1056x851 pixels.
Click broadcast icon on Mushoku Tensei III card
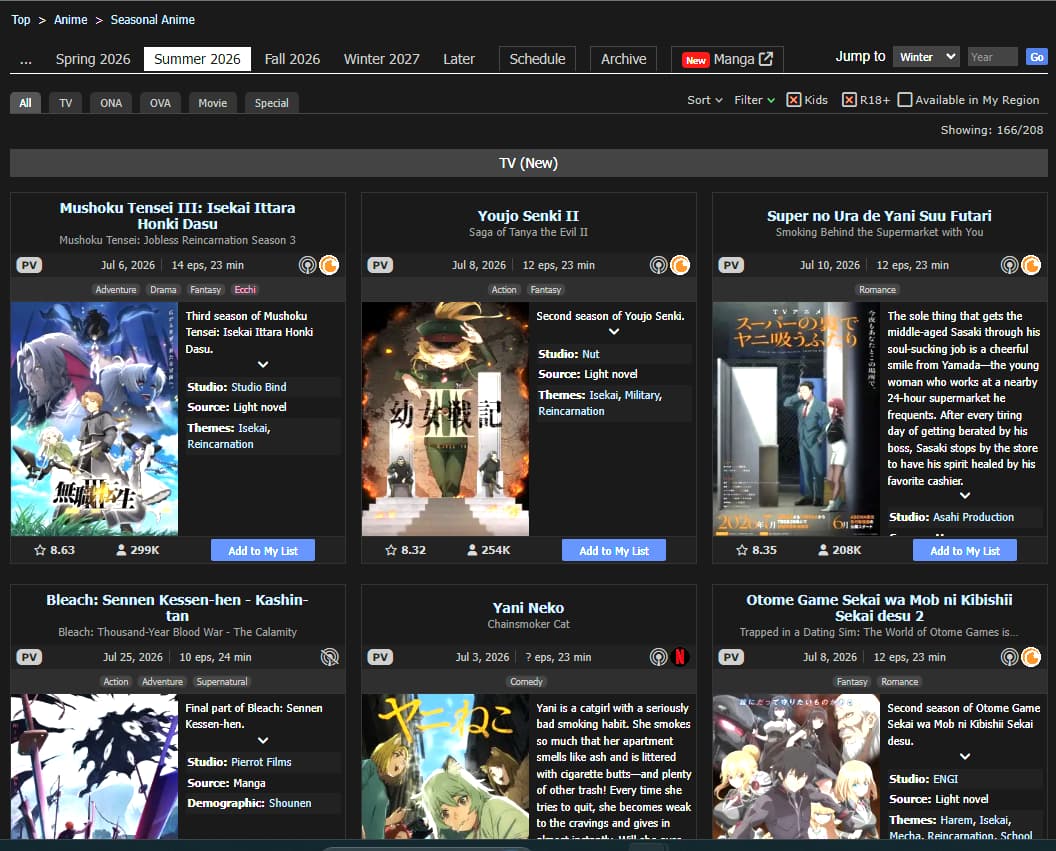point(307,265)
